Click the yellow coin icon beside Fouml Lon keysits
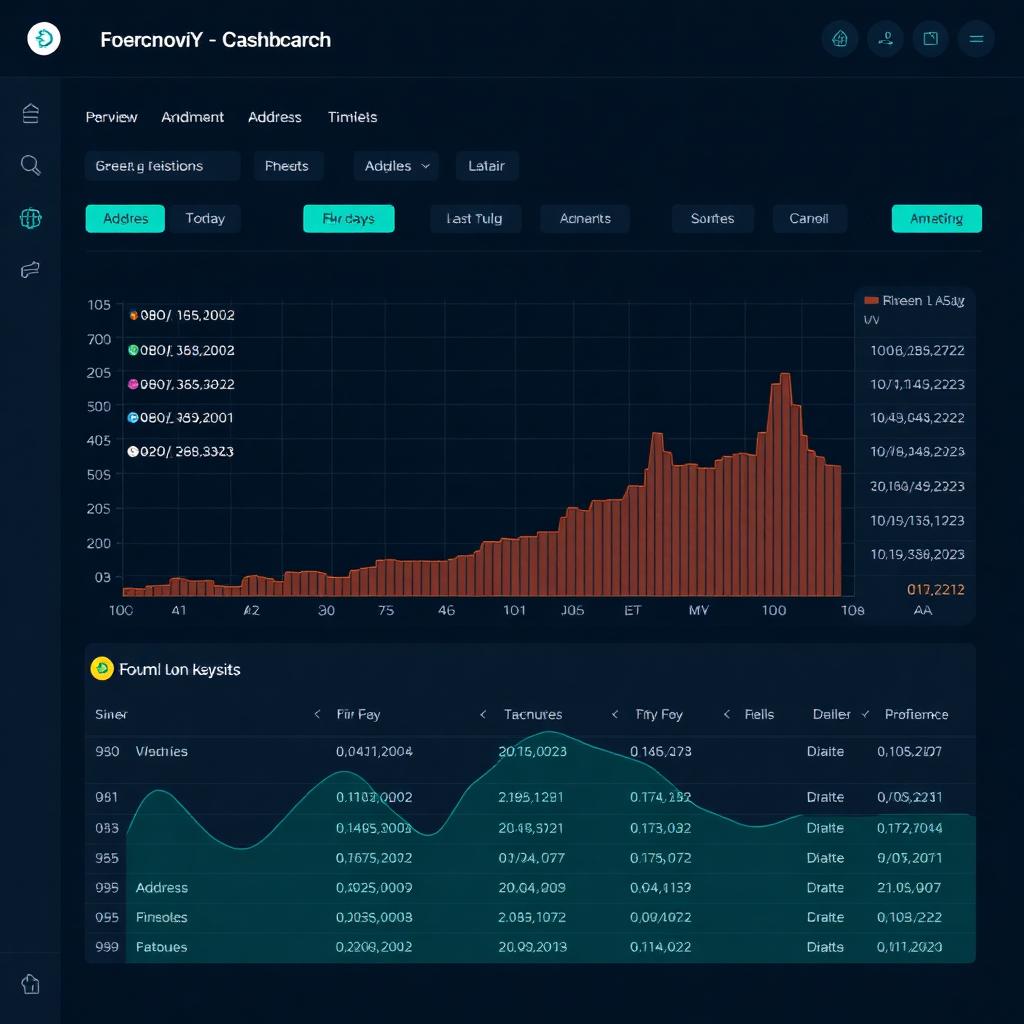 [x=102, y=669]
